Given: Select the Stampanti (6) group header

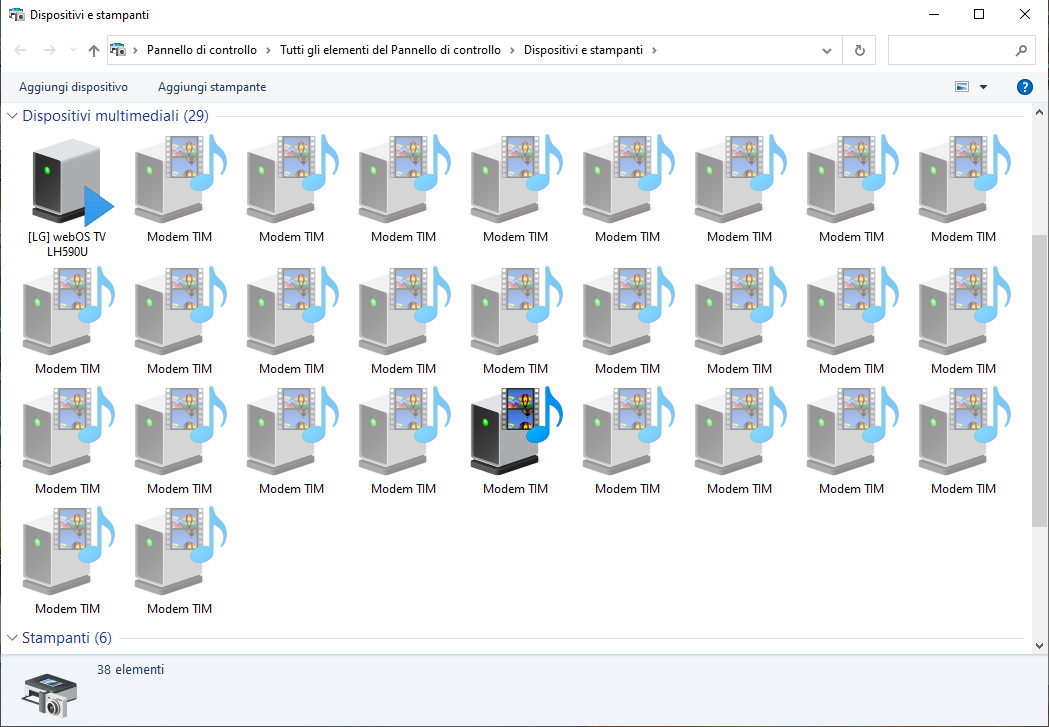Looking at the screenshot, I should (67, 638).
